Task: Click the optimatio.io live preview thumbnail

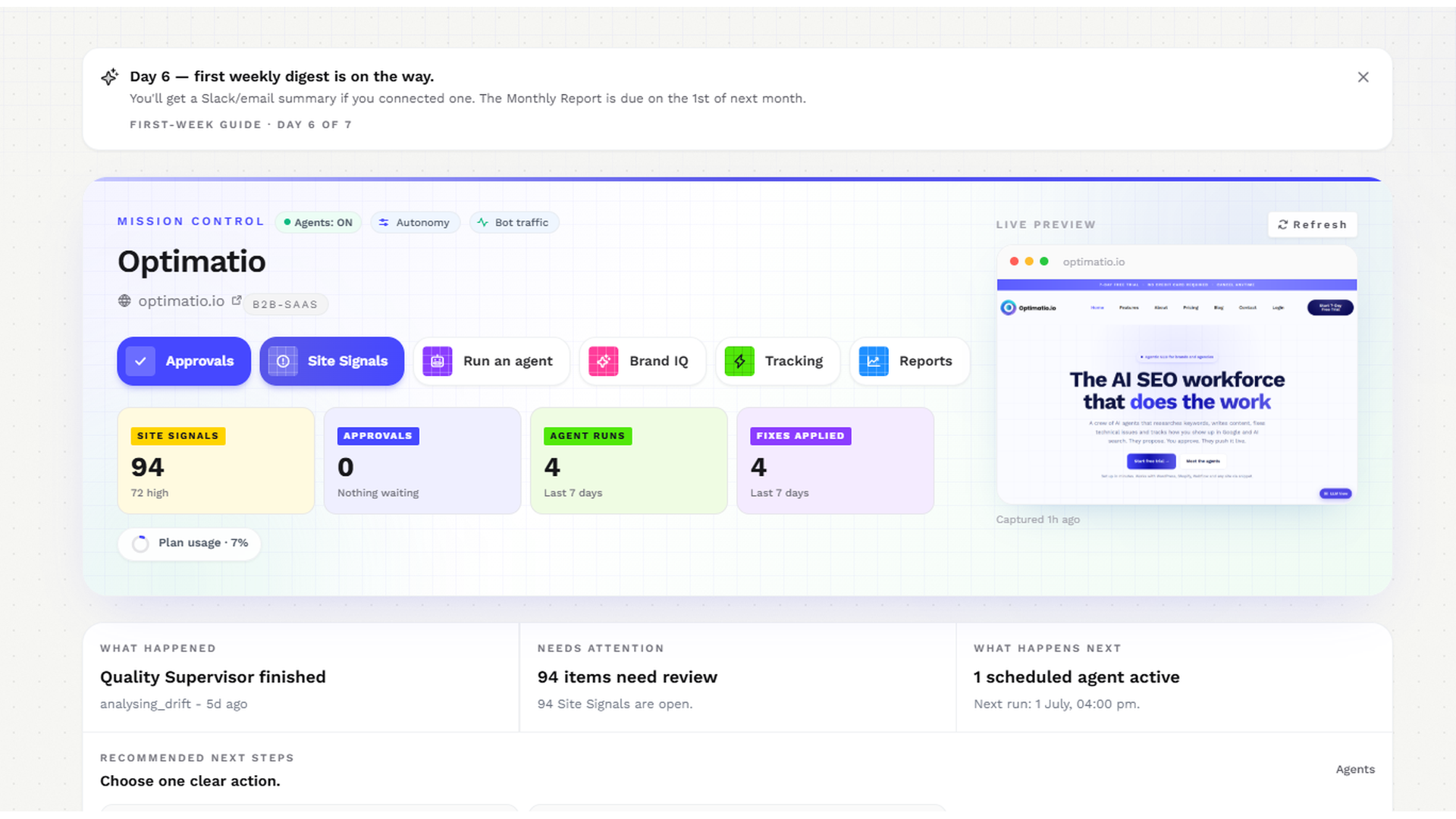Action: 1177,375
